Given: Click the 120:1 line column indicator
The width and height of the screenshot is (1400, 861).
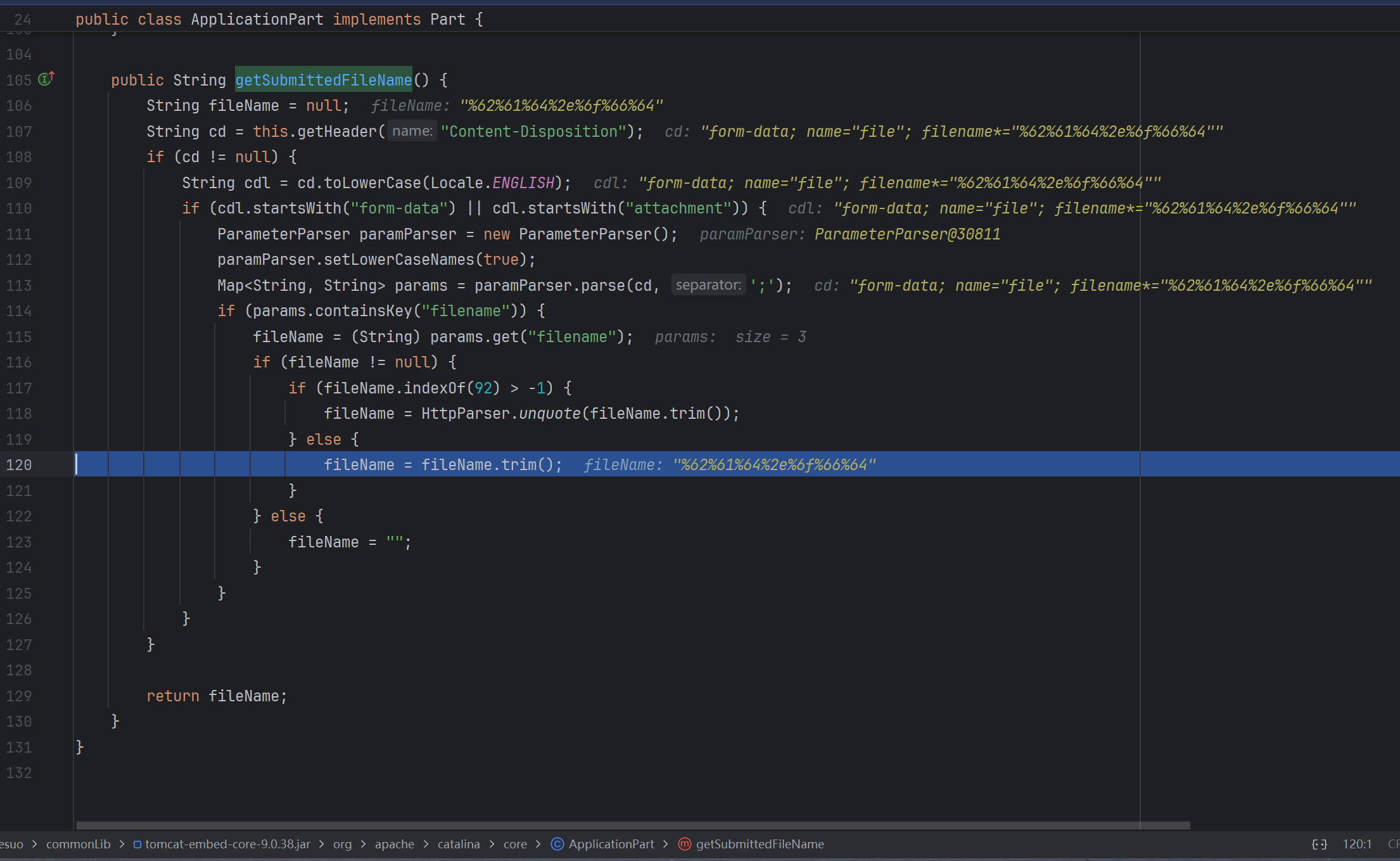Looking at the screenshot, I should pyautogui.click(x=1357, y=844).
